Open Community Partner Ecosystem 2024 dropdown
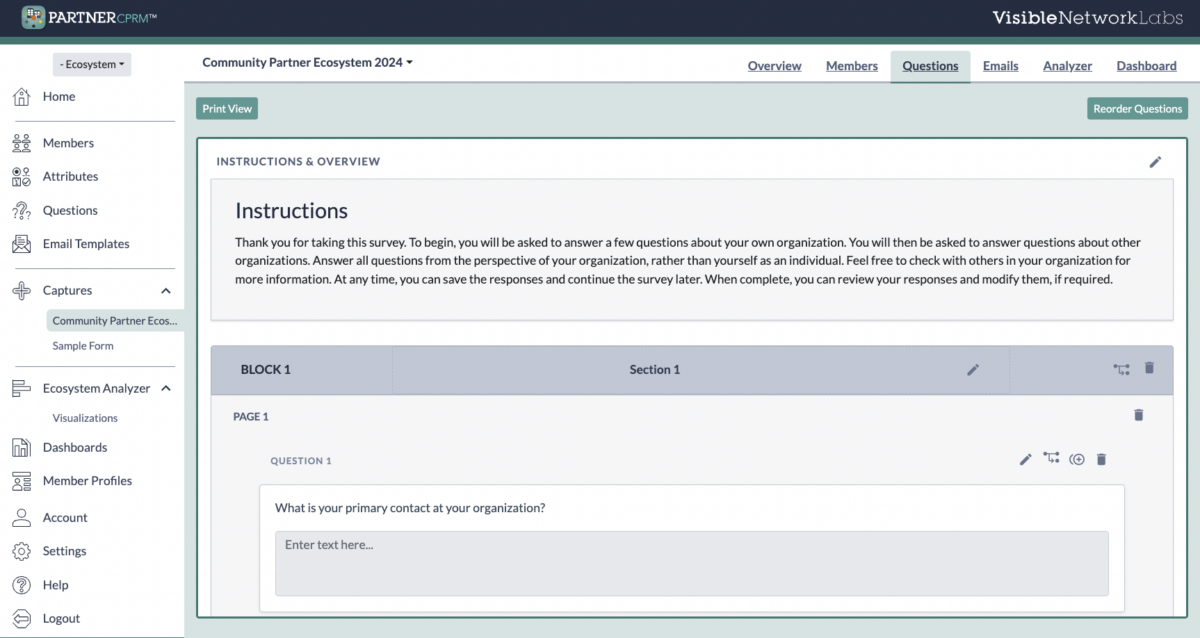Screen dimensions: 1200x638 tap(307, 62)
